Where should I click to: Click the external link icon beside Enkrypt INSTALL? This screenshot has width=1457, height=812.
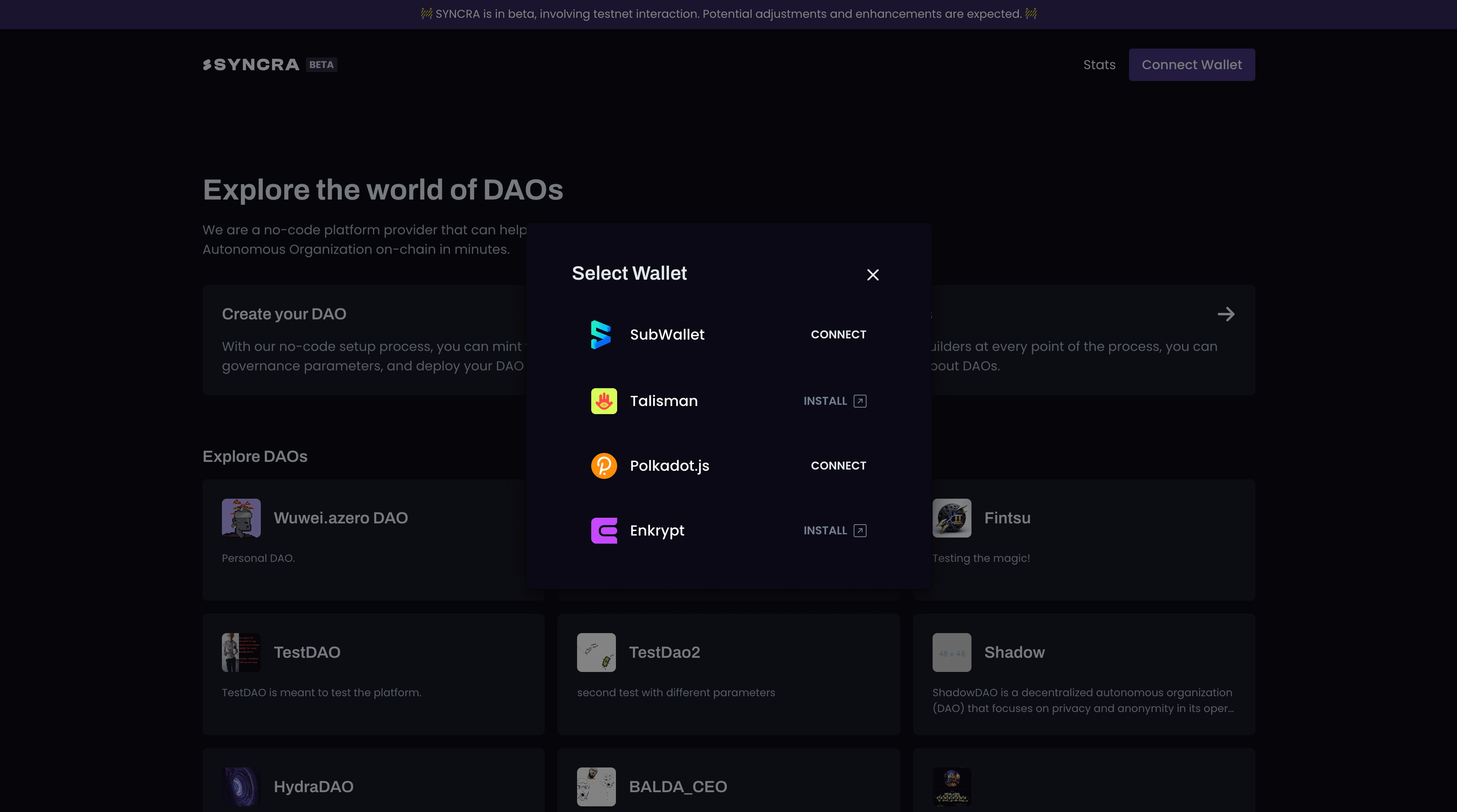click(x=860, y=530)
